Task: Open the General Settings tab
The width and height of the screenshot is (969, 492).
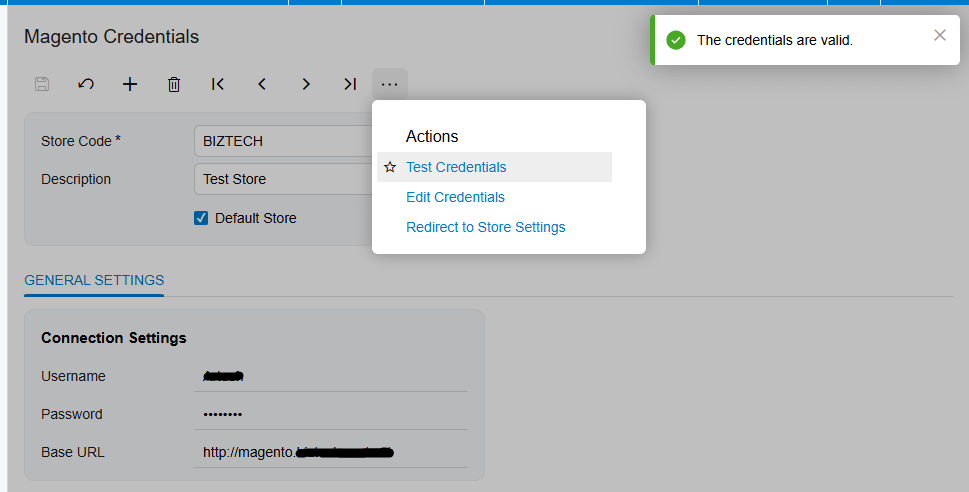Action: (x=94, y=280)
